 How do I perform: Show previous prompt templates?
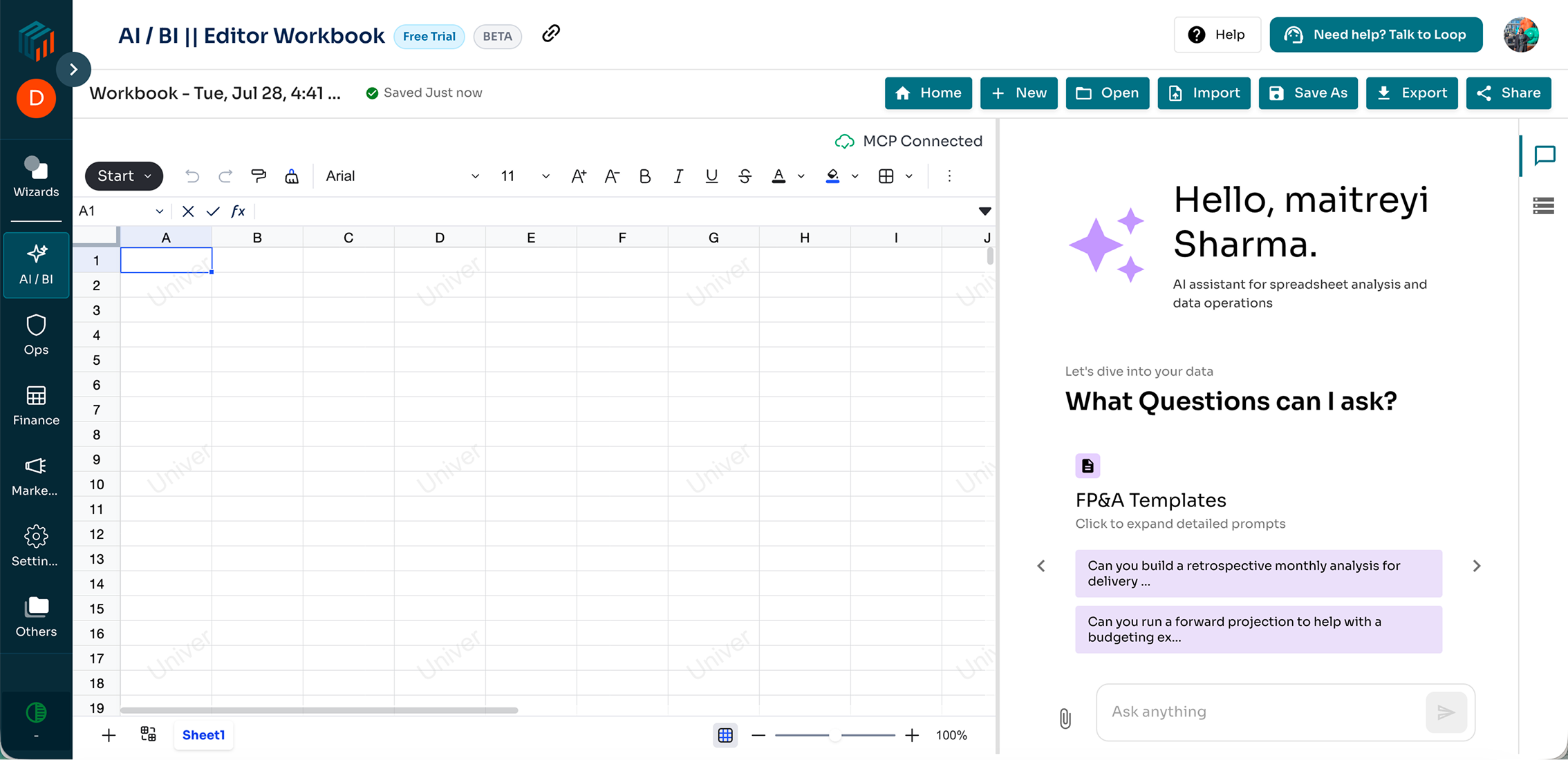[1041, 566]
